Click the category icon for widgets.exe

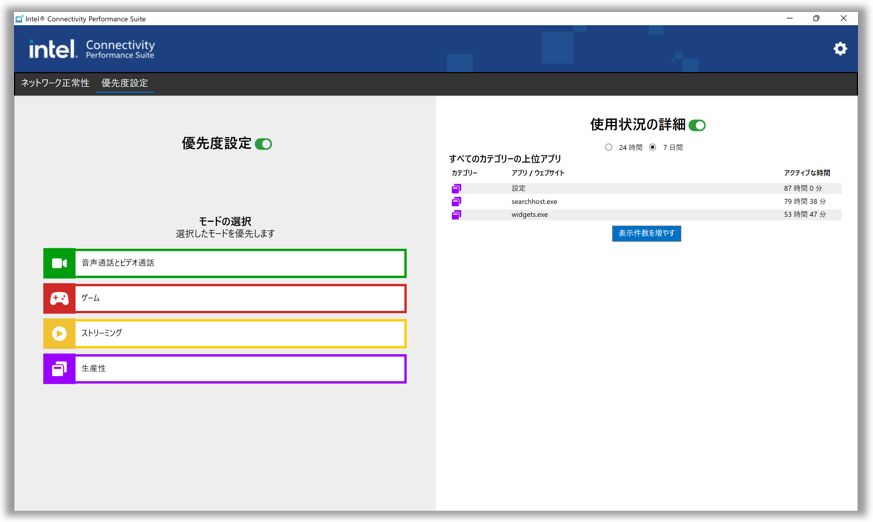point(456,214)
